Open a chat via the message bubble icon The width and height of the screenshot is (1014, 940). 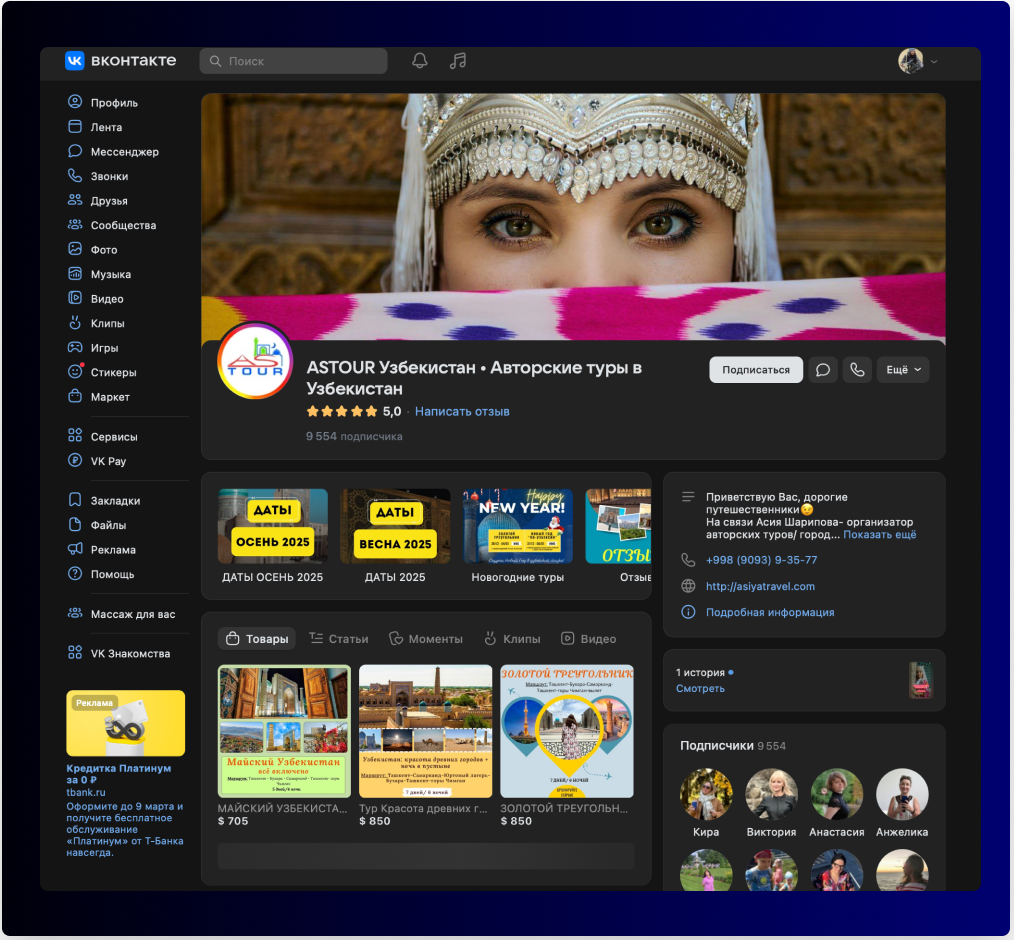(x=822, y=369)
